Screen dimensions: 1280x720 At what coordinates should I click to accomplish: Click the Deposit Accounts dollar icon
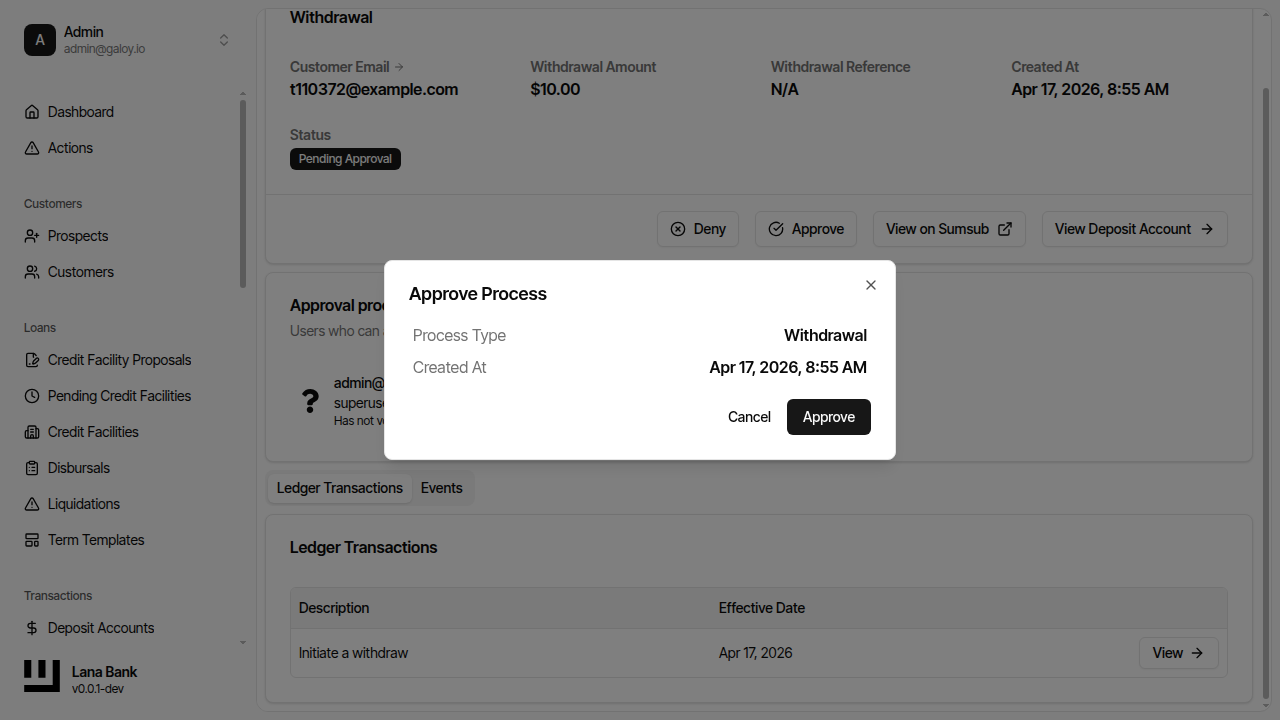pos(32,628)
